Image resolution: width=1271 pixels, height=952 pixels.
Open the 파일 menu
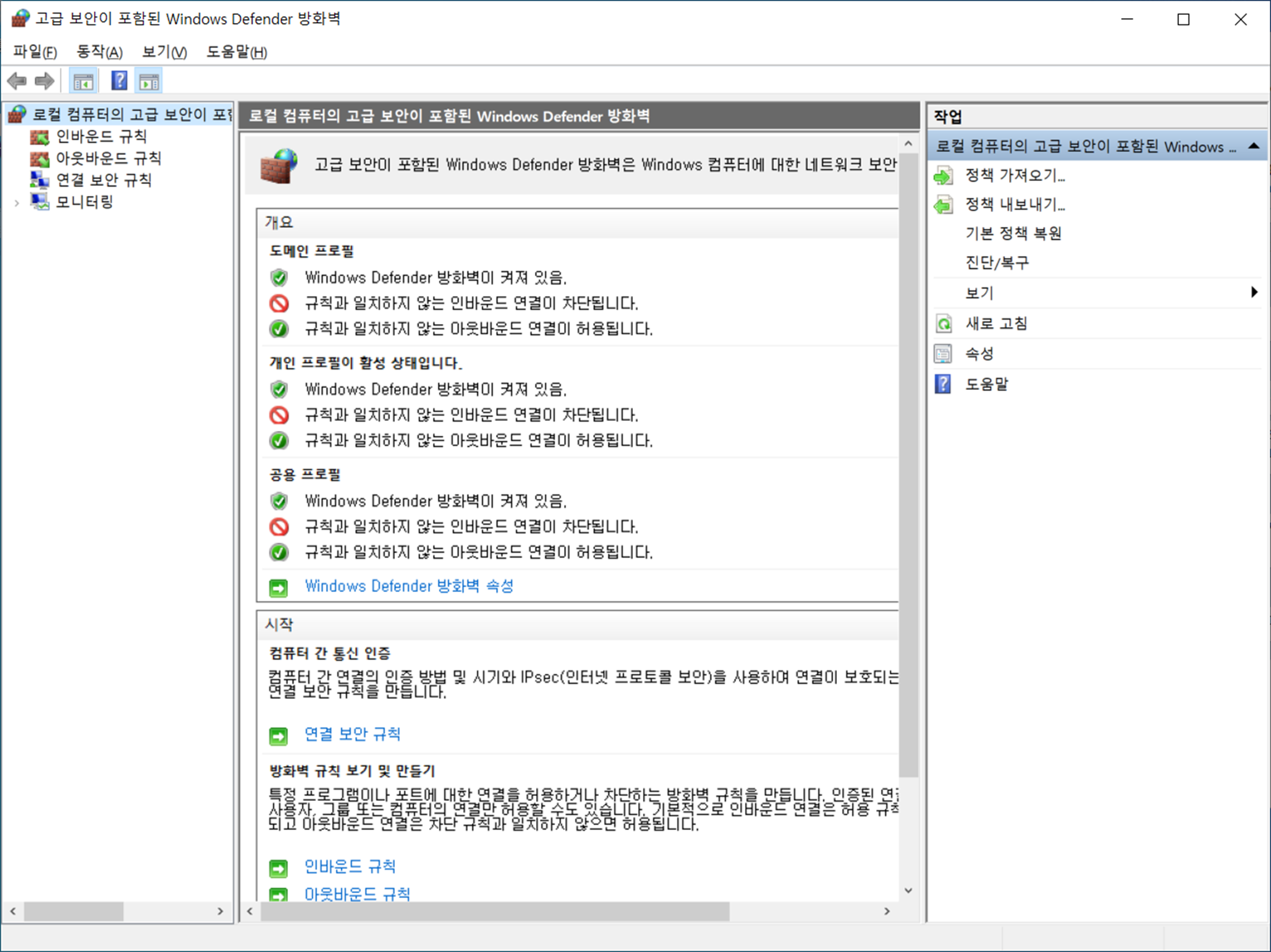click(x=35, y=52)
